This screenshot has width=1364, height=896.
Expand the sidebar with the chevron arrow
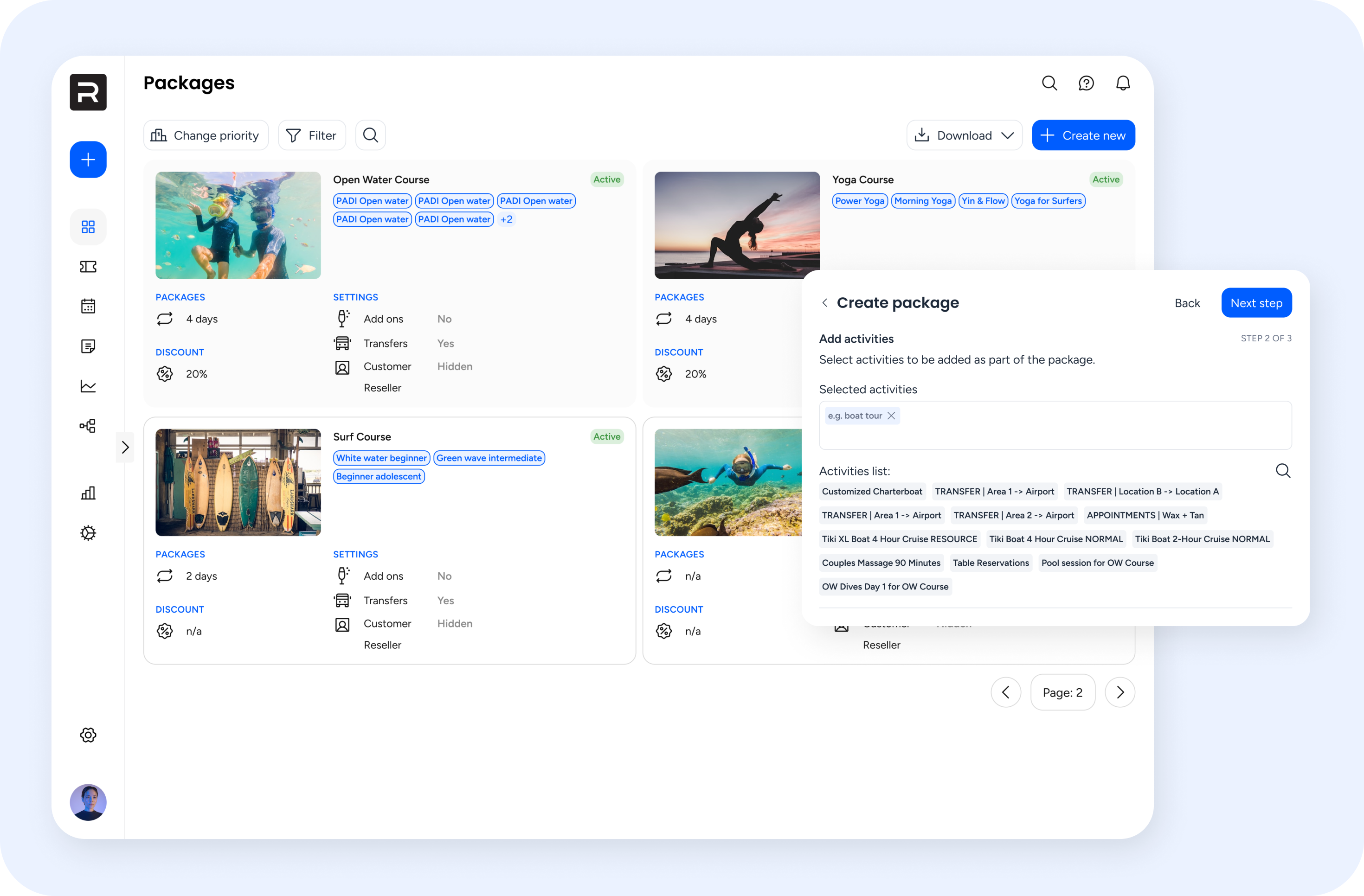point(125,448)
